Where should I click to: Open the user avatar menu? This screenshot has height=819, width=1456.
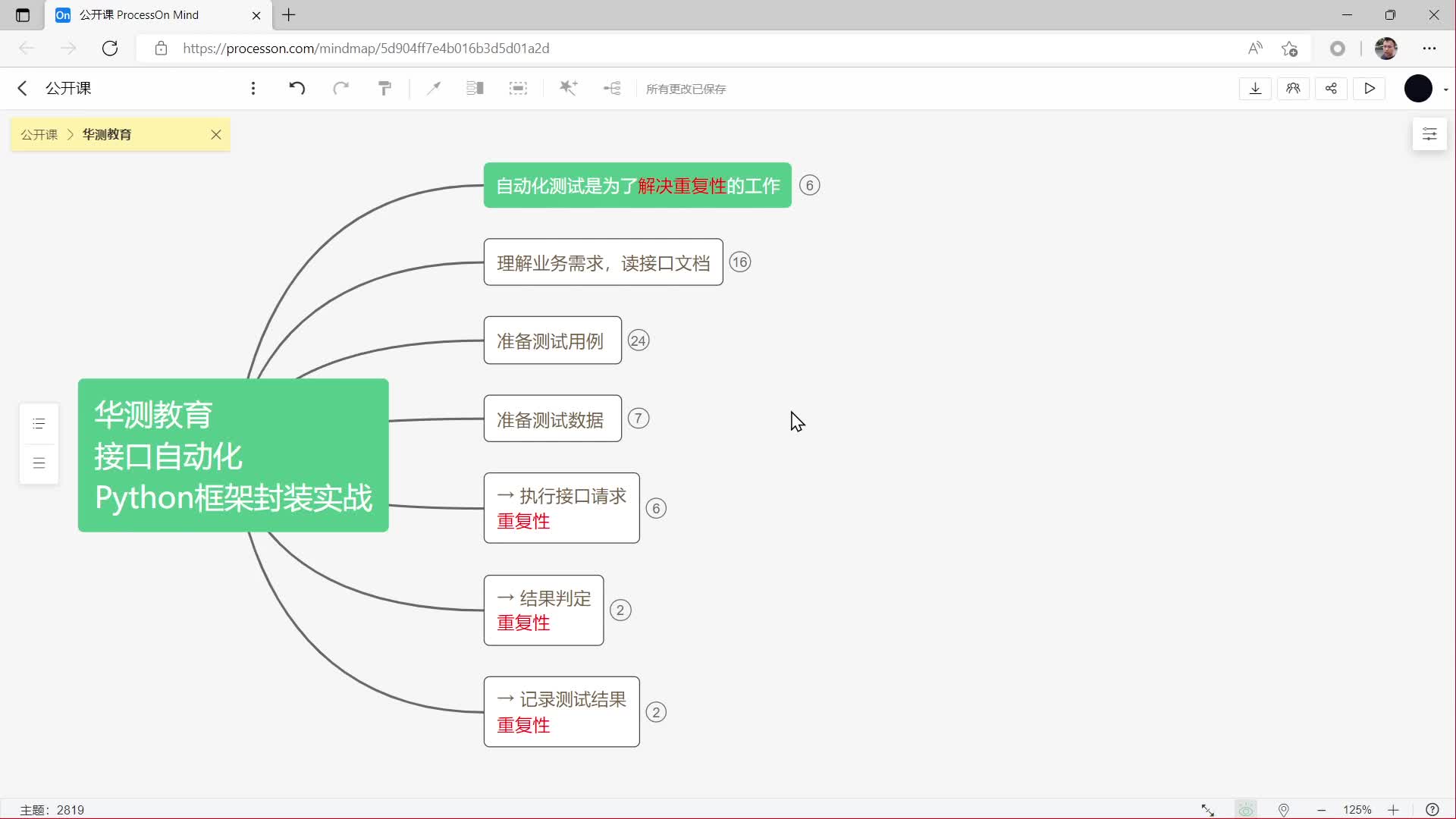click(x=1419, y=89)
